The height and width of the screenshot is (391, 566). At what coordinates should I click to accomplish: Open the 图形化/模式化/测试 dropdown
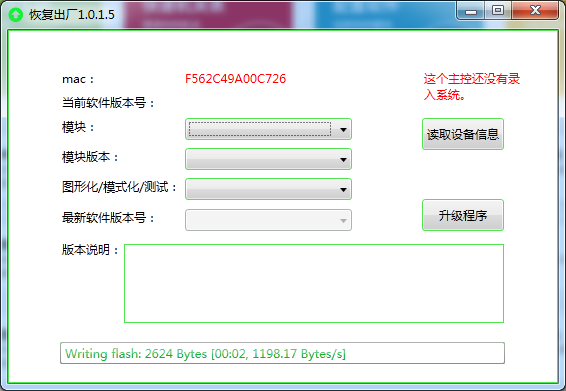[x=268, y=189]
